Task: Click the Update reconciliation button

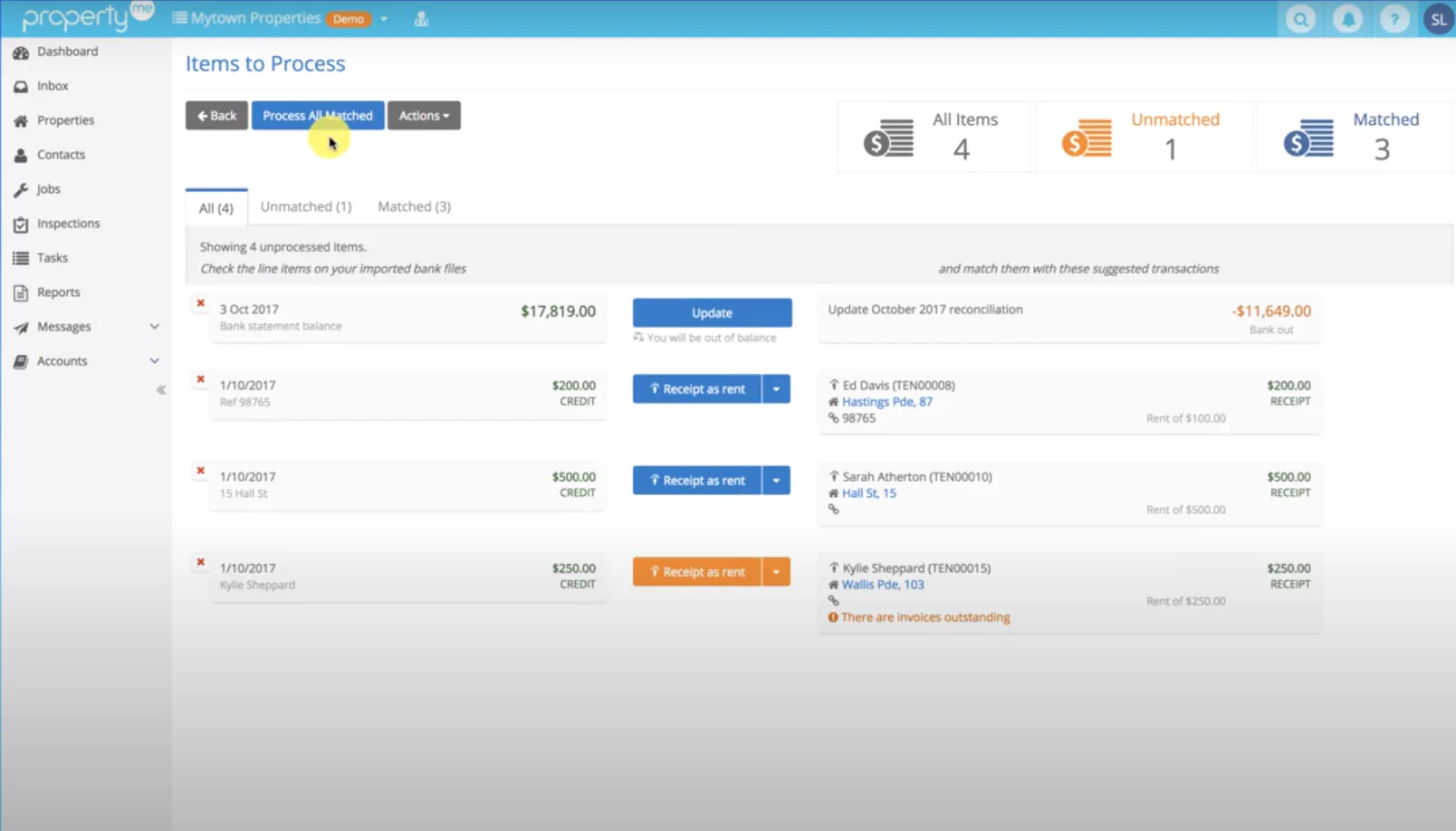Action: pos(712,313)
